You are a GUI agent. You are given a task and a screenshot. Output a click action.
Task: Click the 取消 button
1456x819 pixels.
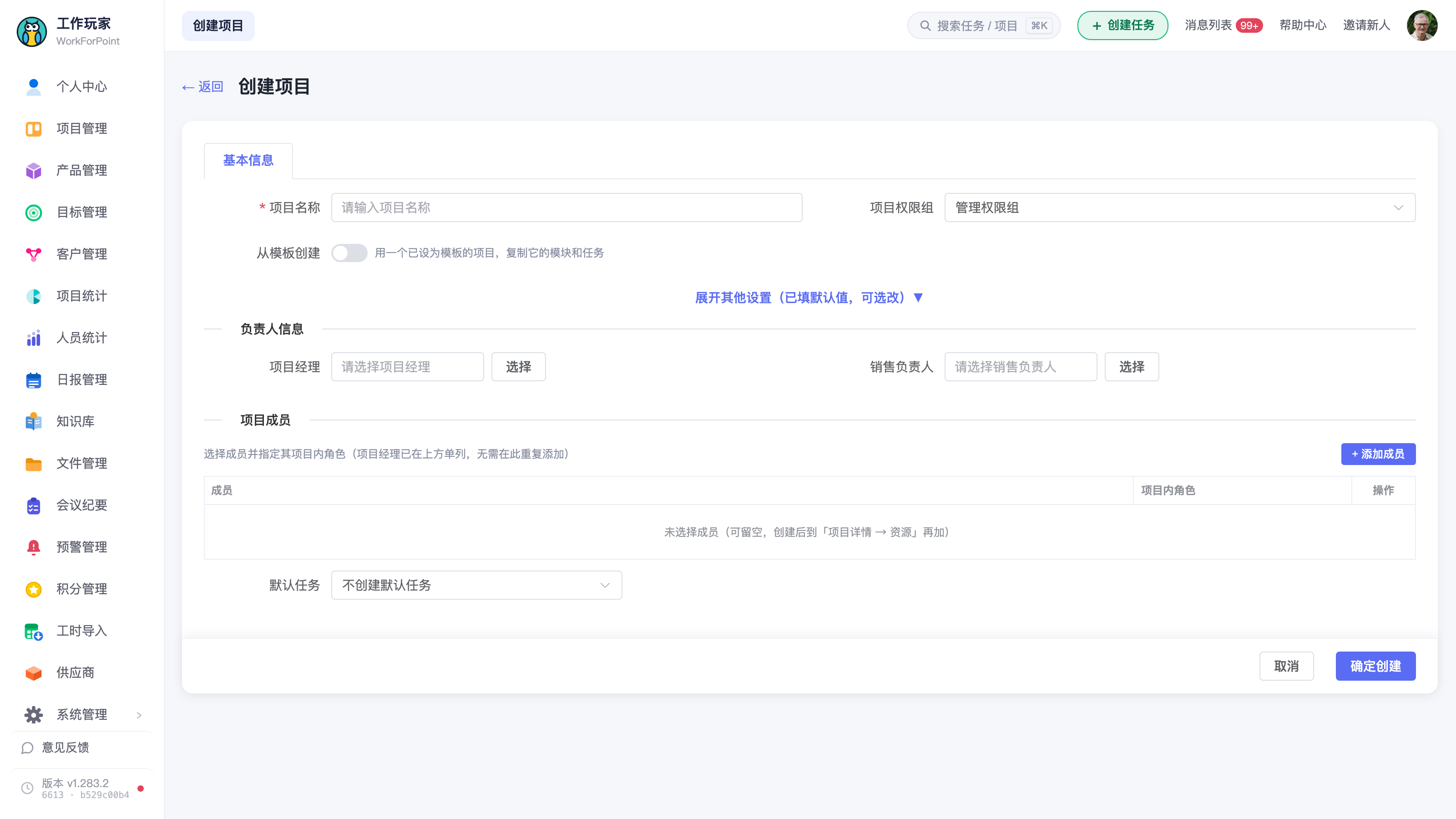(1286, 667)
